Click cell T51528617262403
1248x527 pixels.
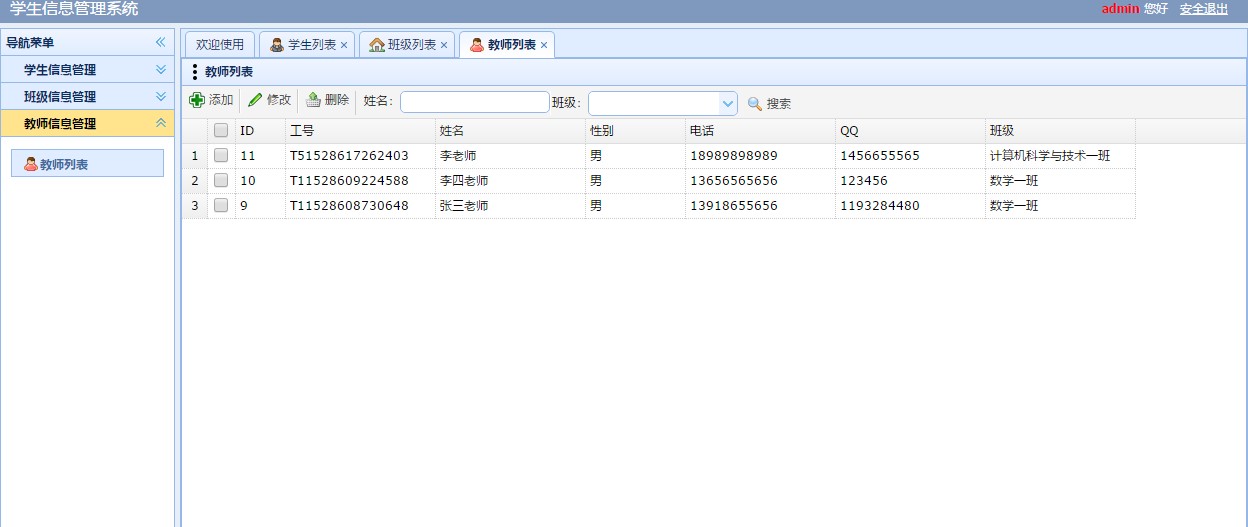pos(349,156)
